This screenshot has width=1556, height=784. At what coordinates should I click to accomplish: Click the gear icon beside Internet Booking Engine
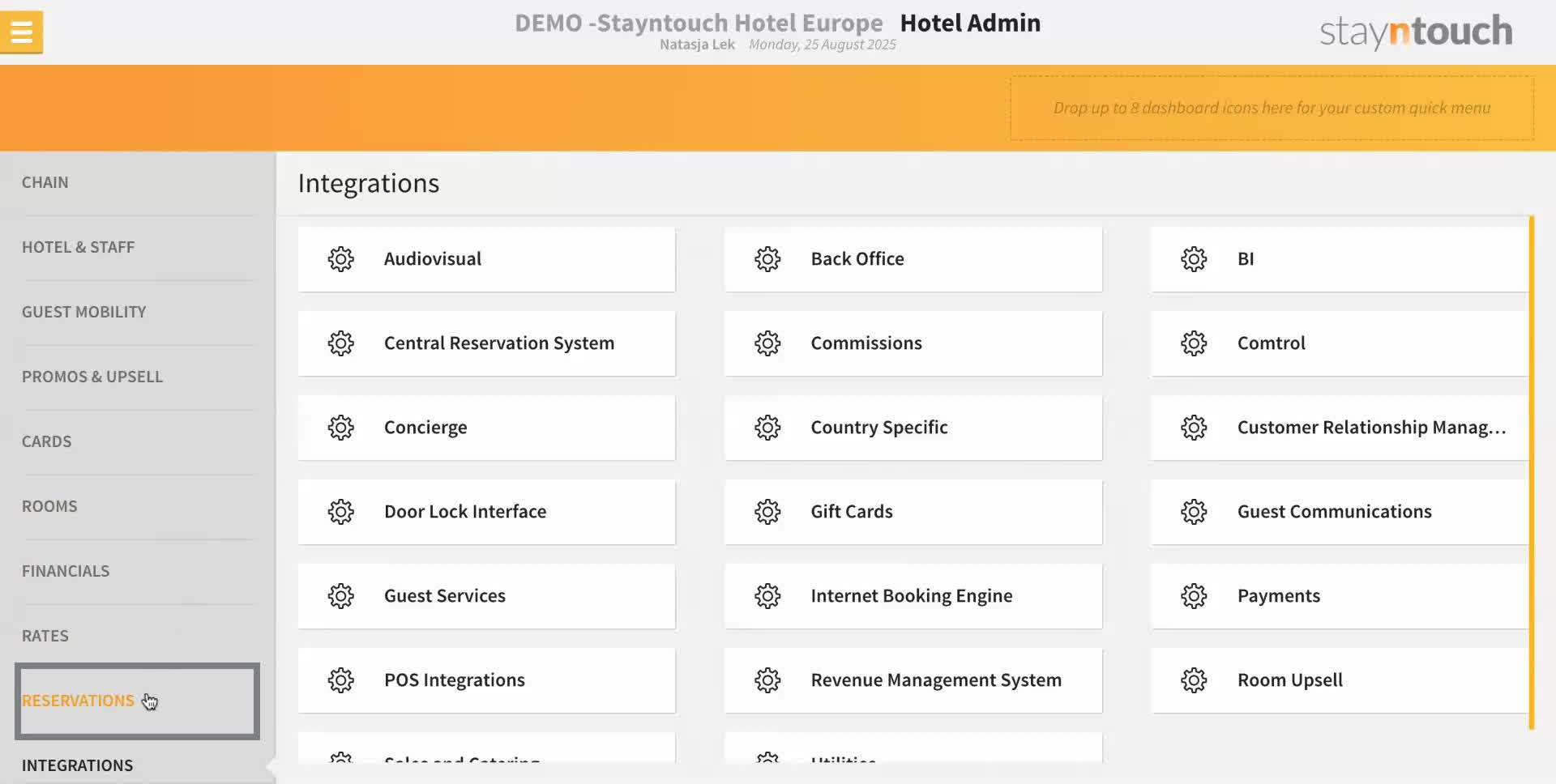click(767, 596)
